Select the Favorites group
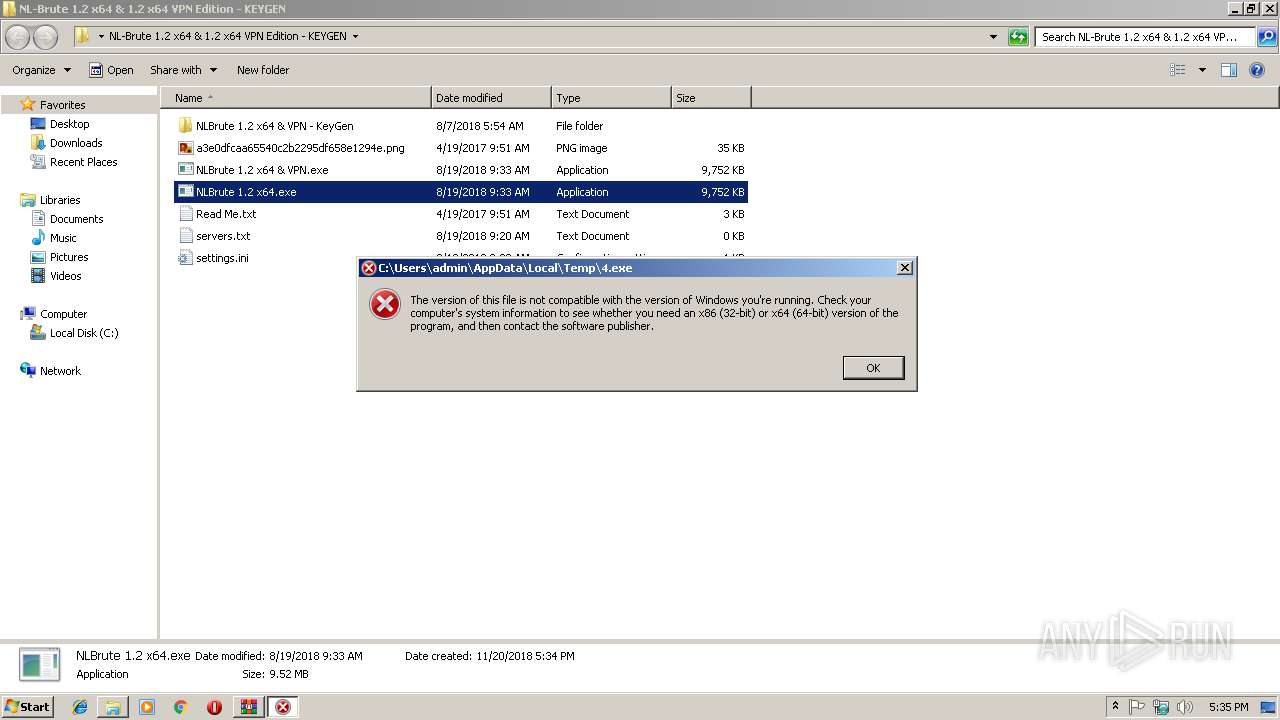1280x720 pixels. pyautogui.click(x=62, y=105)
